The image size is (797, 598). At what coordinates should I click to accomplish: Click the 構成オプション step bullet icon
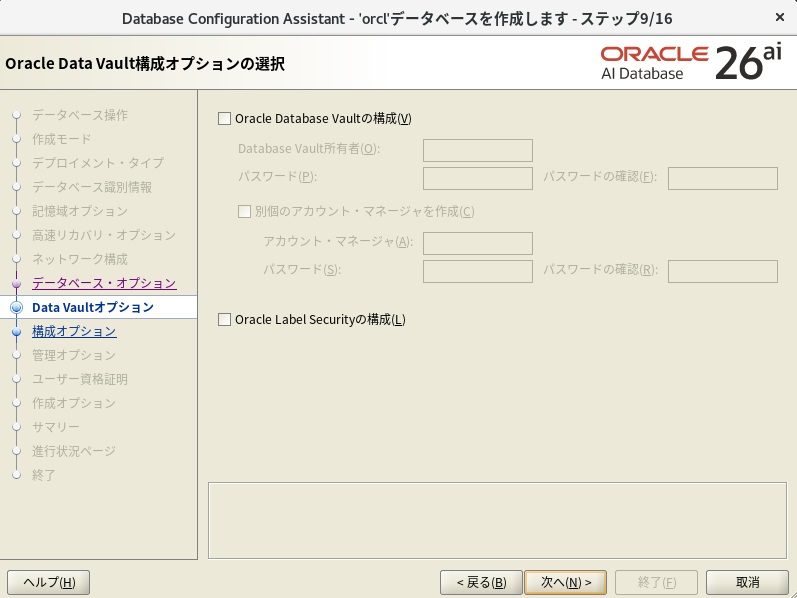(17, 332)
